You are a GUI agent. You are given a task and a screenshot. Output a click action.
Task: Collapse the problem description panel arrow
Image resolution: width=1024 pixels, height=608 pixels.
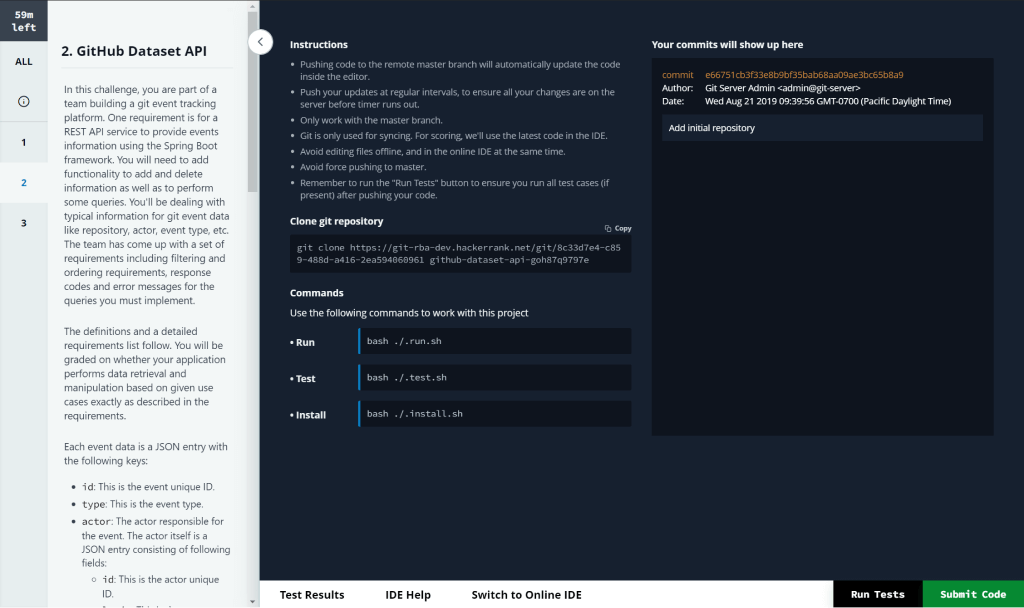260,42
